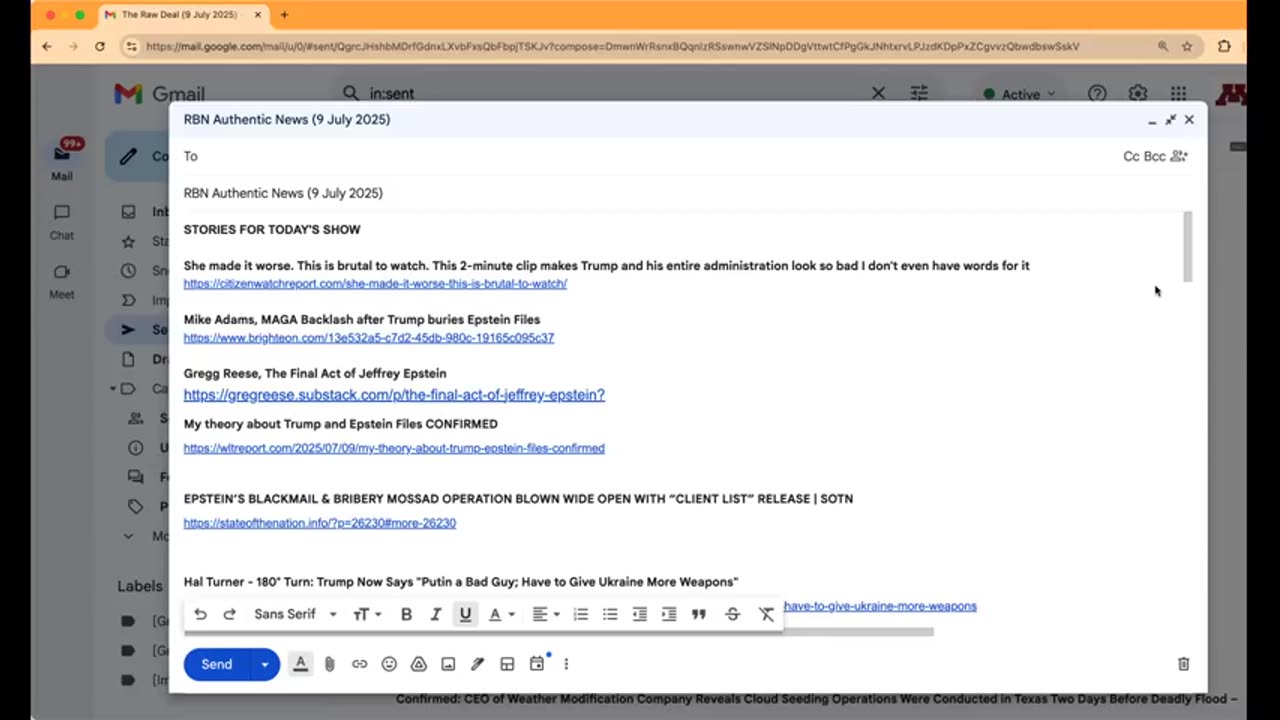Toggle block quote formatting
This screenshot has width=1280, height=720.
tap(699, 614)
